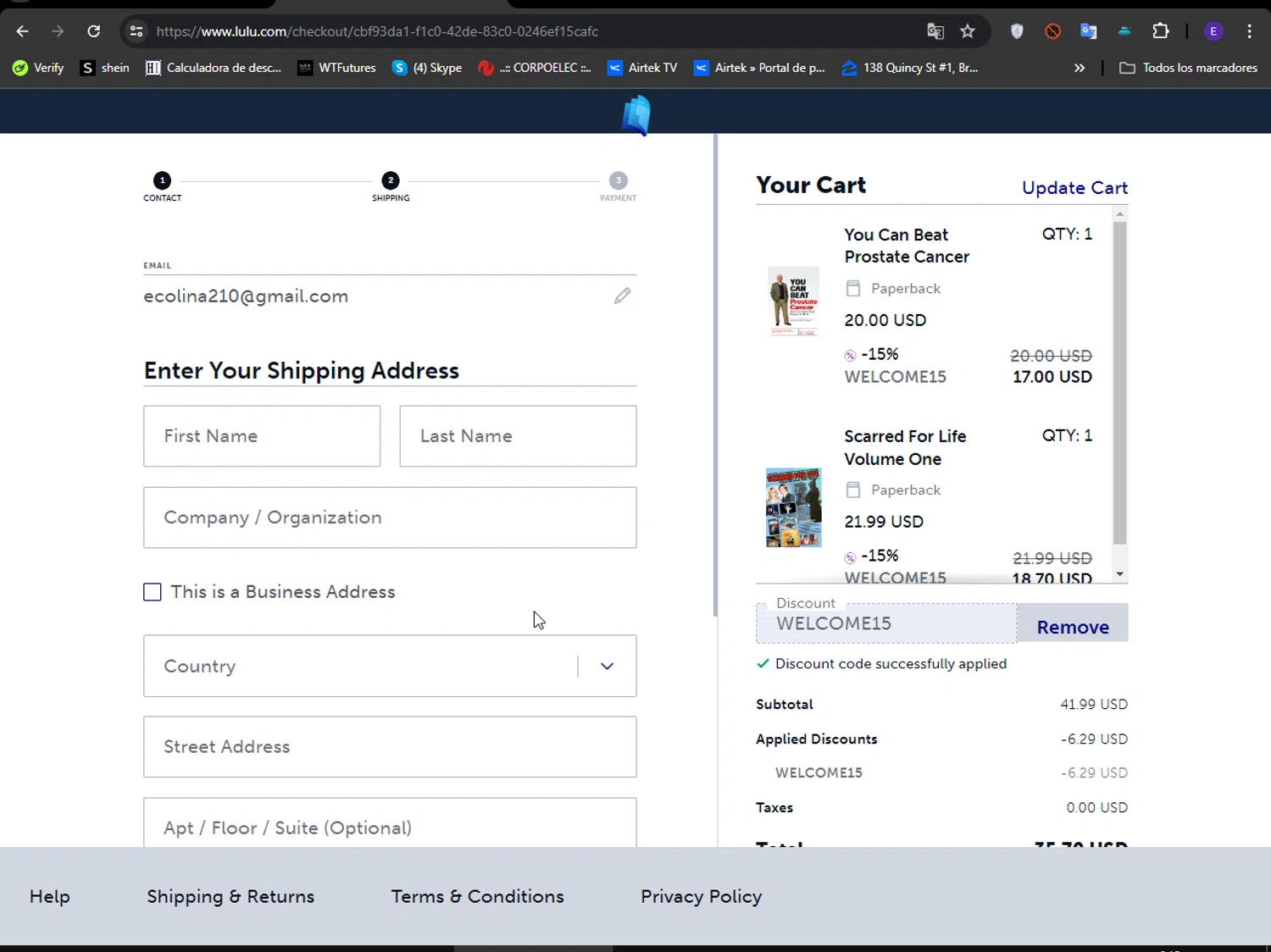
Task: Focus the First Name field
Action: click(262, 436)
